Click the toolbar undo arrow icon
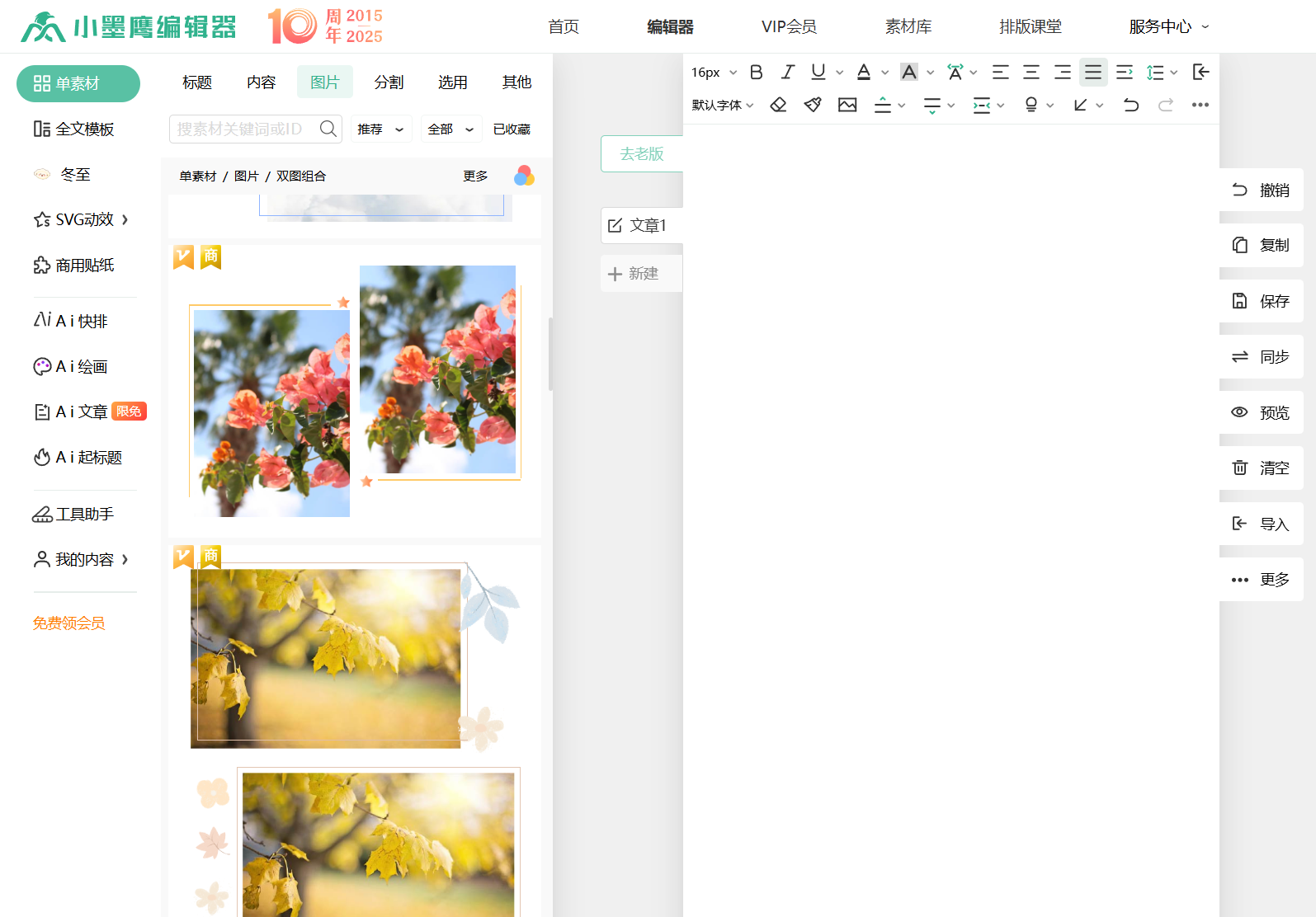The image size is (1316, 917). pos(1131,105)
